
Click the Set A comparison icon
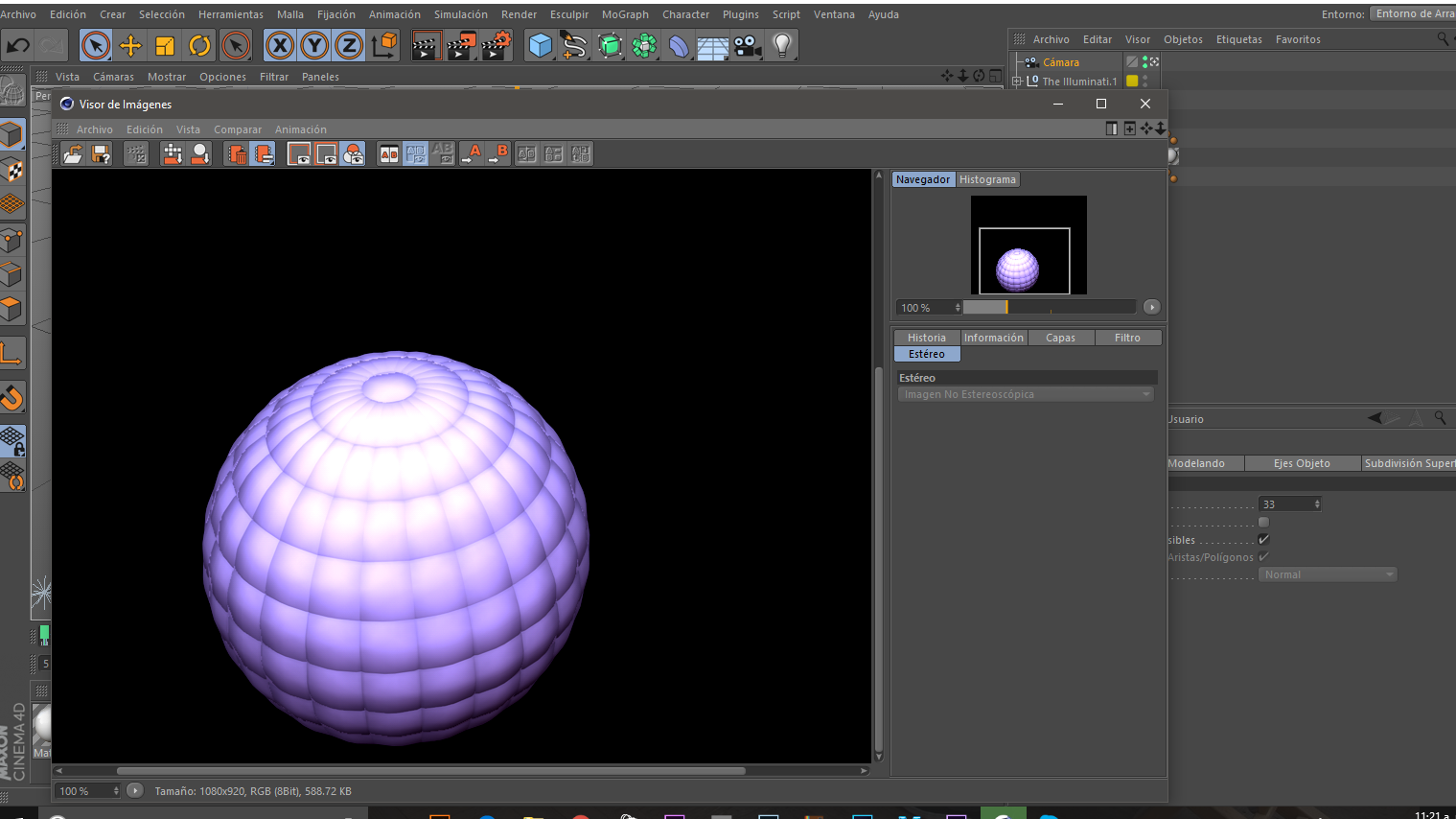click(471, 153)
